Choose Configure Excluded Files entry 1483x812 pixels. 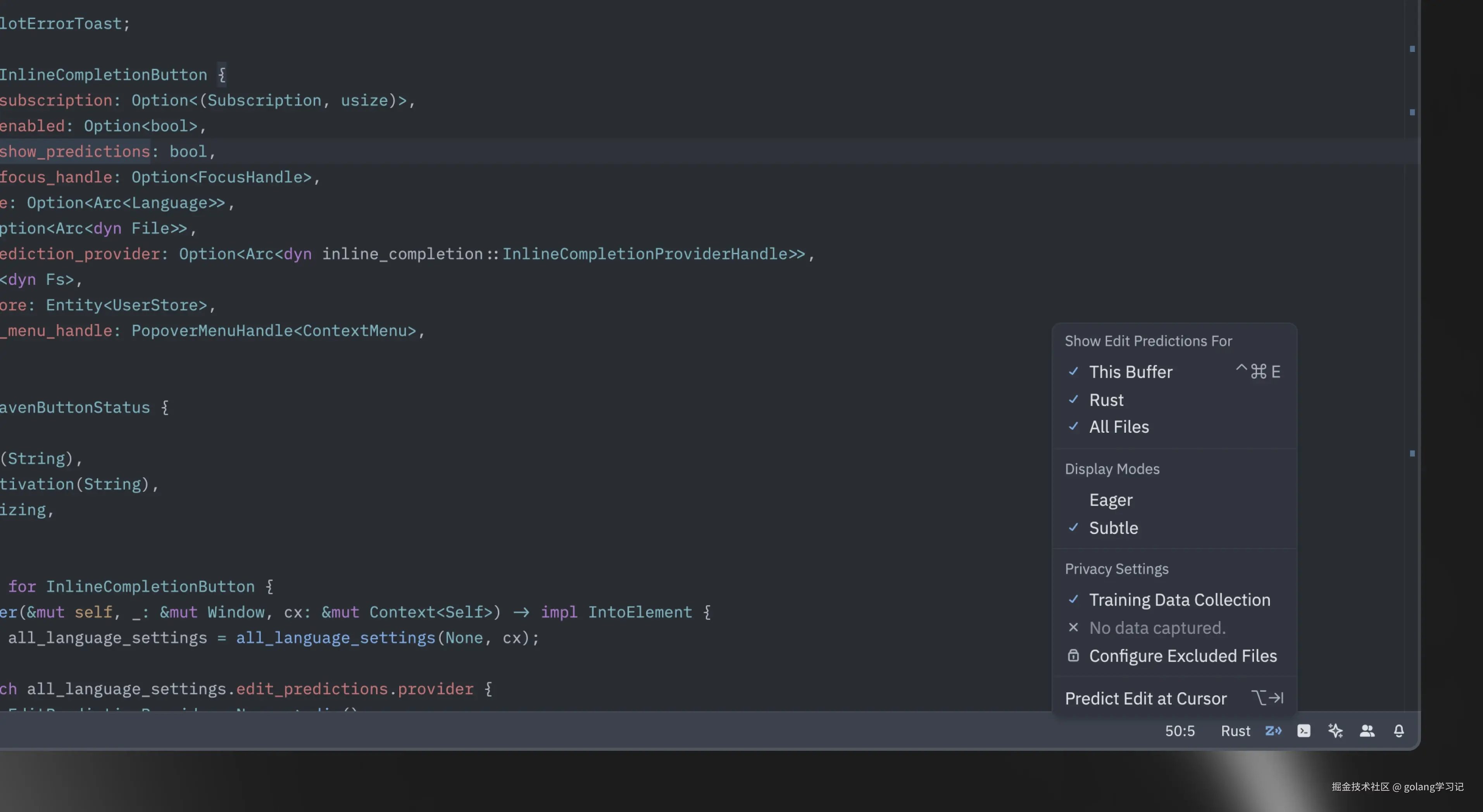(1183, 655)
